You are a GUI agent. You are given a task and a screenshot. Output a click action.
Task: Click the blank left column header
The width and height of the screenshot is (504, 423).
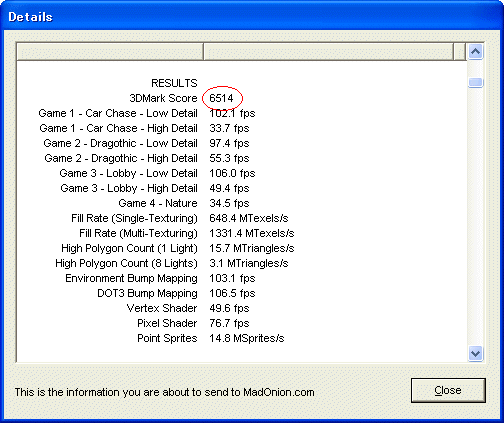click(x=110, y=52)
